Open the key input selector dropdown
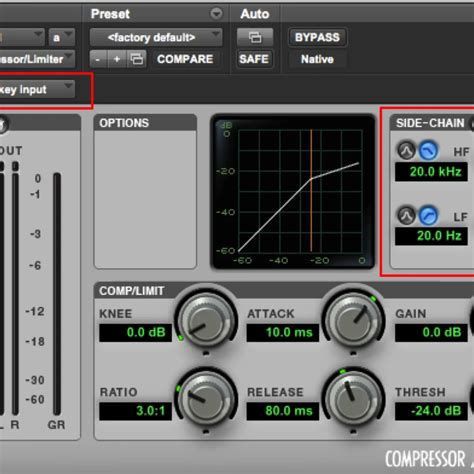Screen dimensions: 474x474 point(37,89)
